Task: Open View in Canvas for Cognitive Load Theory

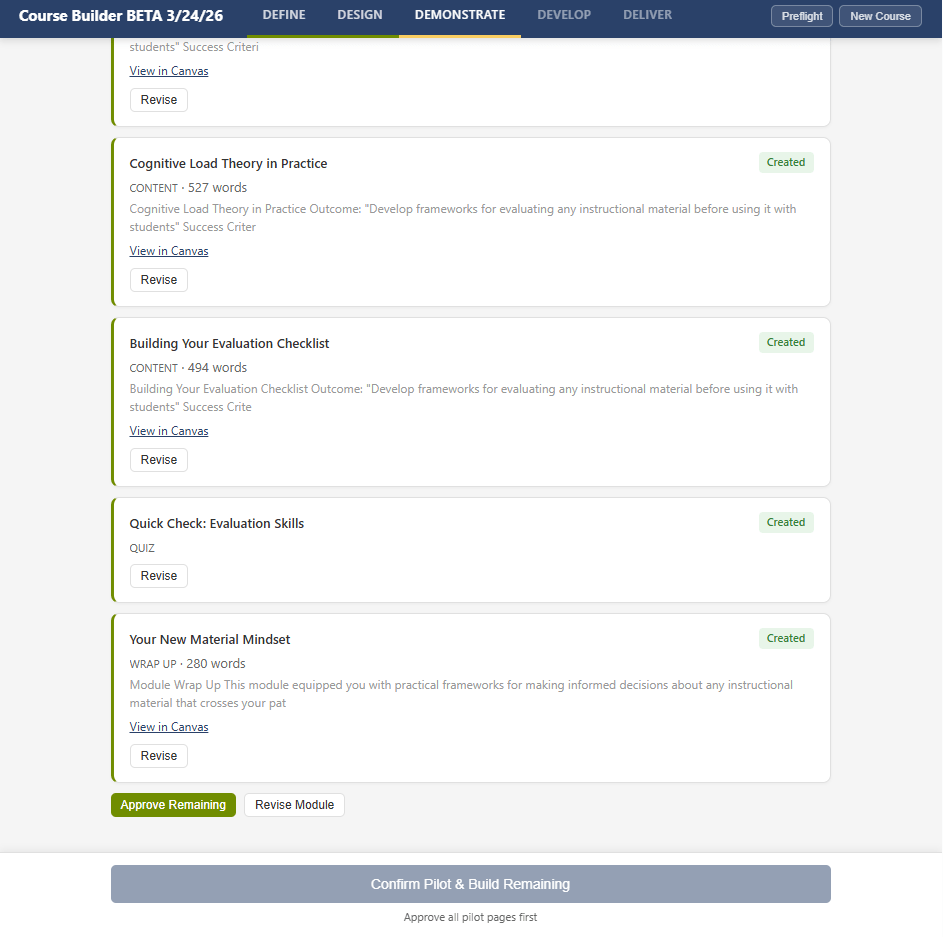Action: [x=169, y=251]
